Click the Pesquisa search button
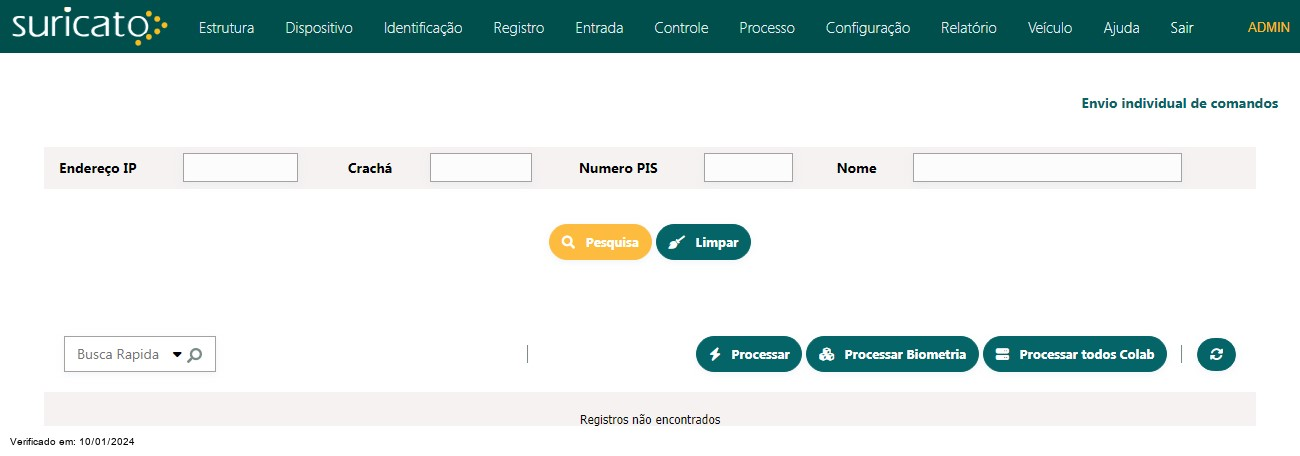 point(600,242)
